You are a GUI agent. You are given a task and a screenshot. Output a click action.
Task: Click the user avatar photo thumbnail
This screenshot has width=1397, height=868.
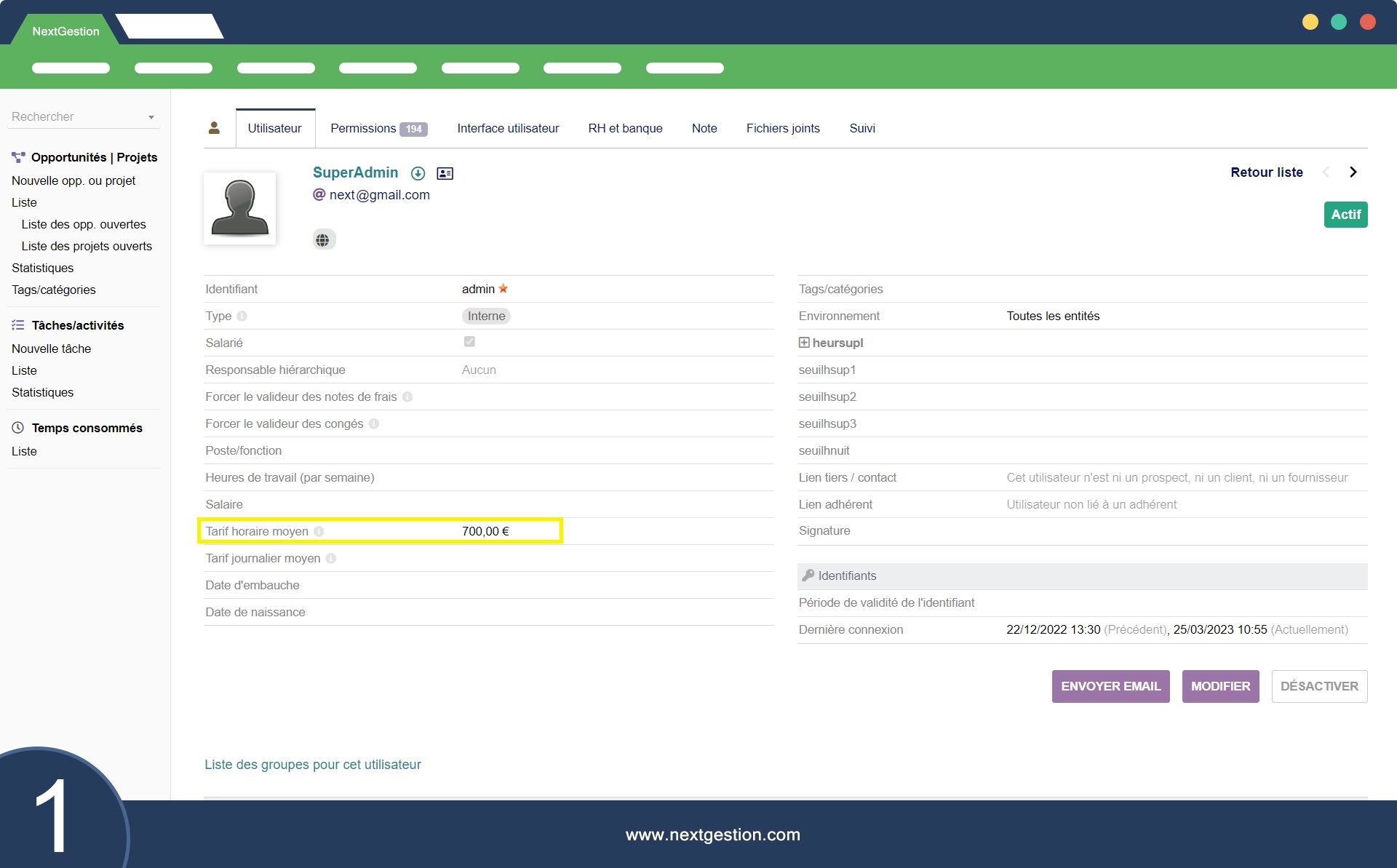[x=239, y=208]
